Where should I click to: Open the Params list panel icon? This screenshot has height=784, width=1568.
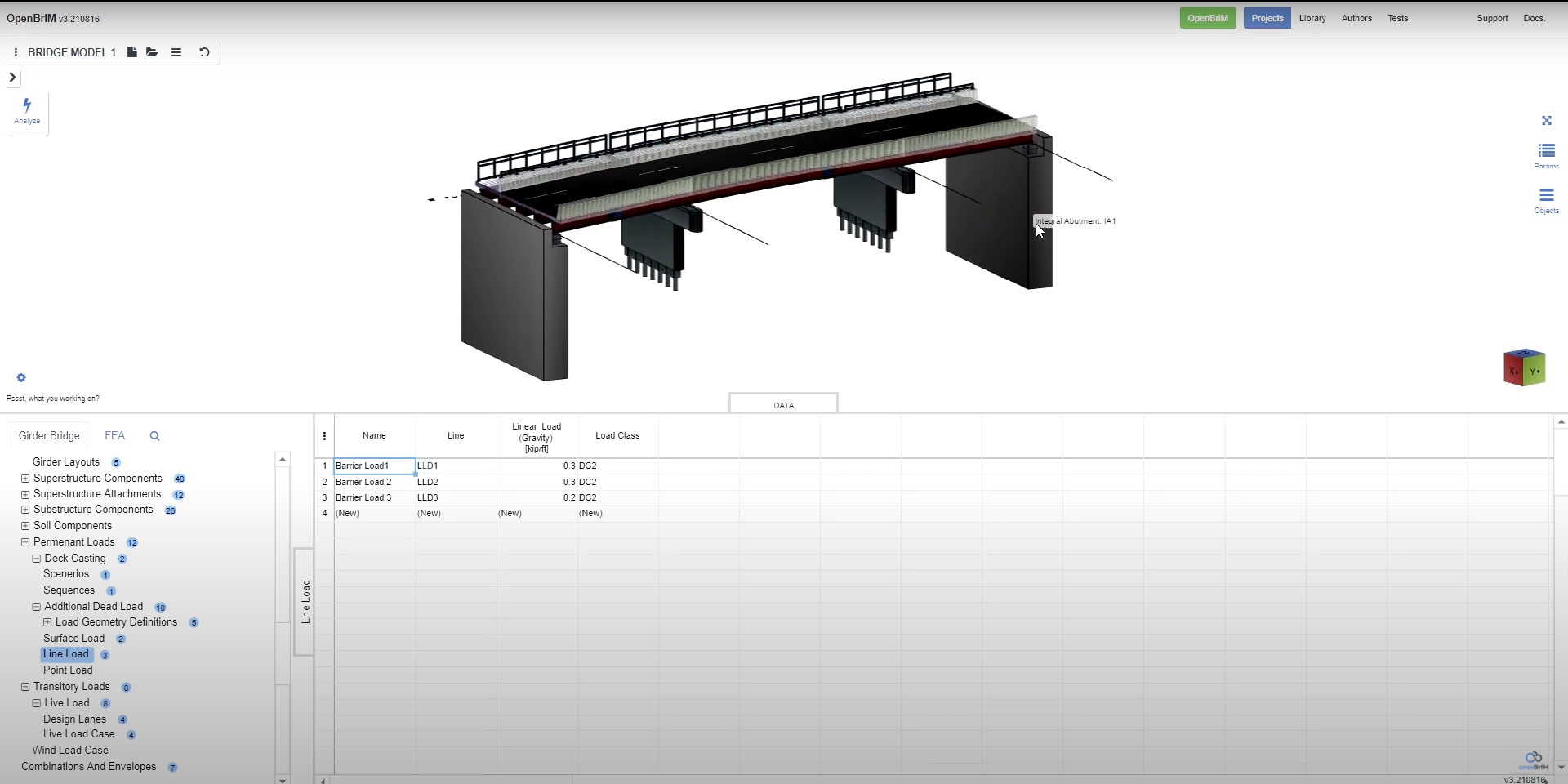[x=1546, y=152]
